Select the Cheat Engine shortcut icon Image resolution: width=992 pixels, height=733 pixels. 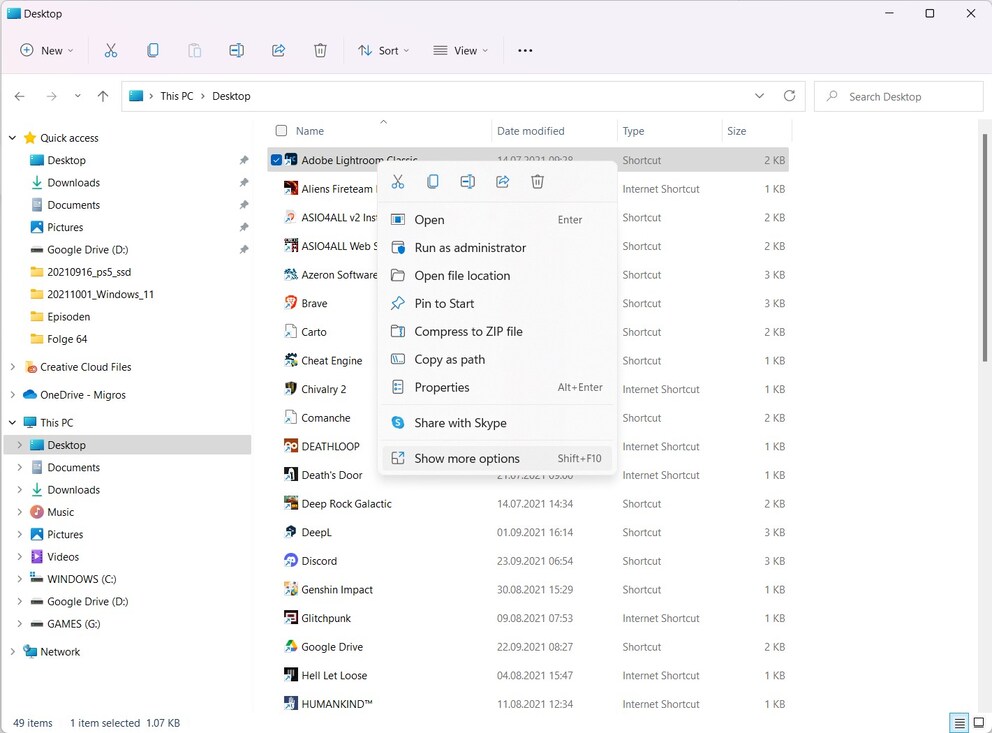tap(290, 360)
